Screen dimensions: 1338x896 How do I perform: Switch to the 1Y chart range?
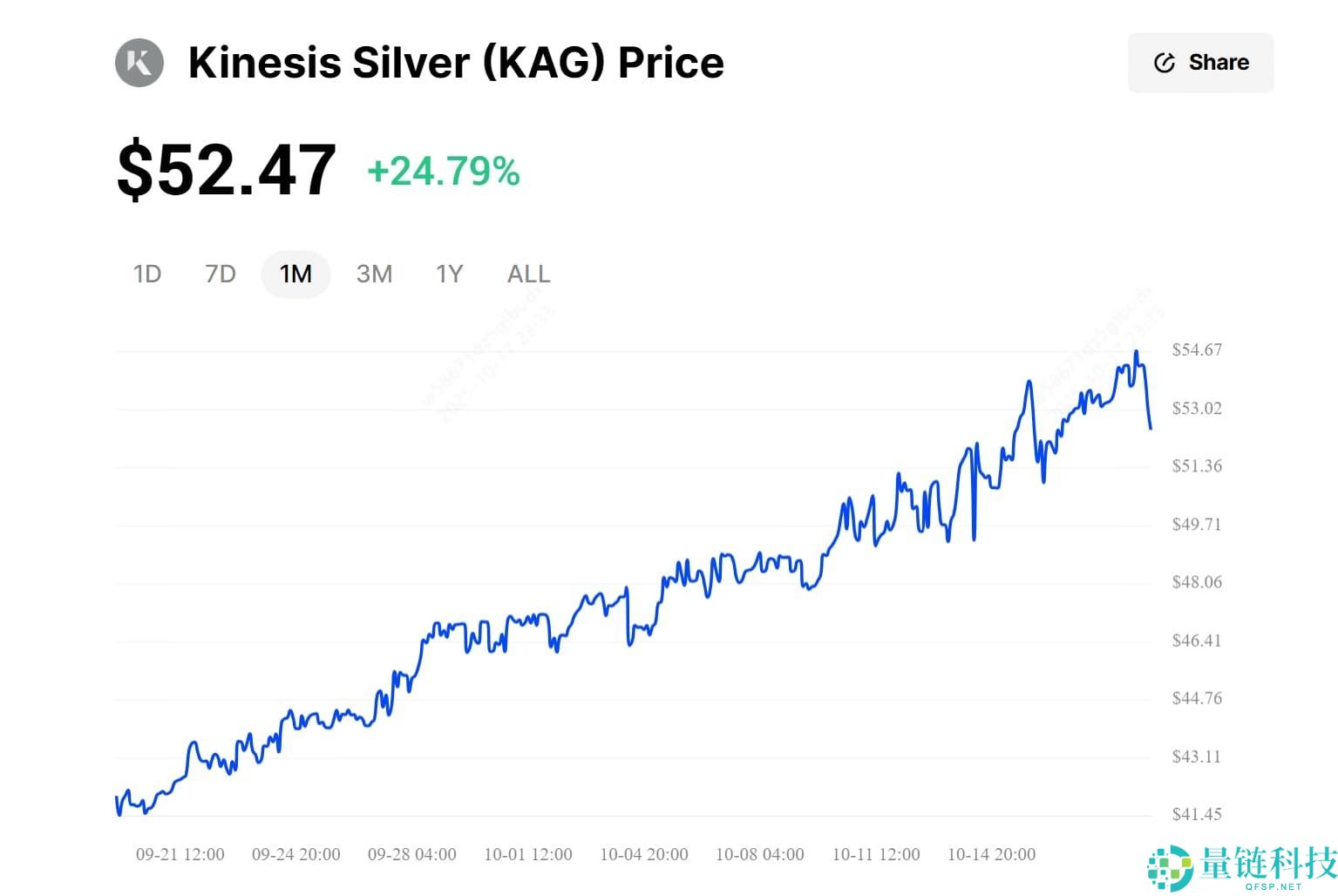449,275
